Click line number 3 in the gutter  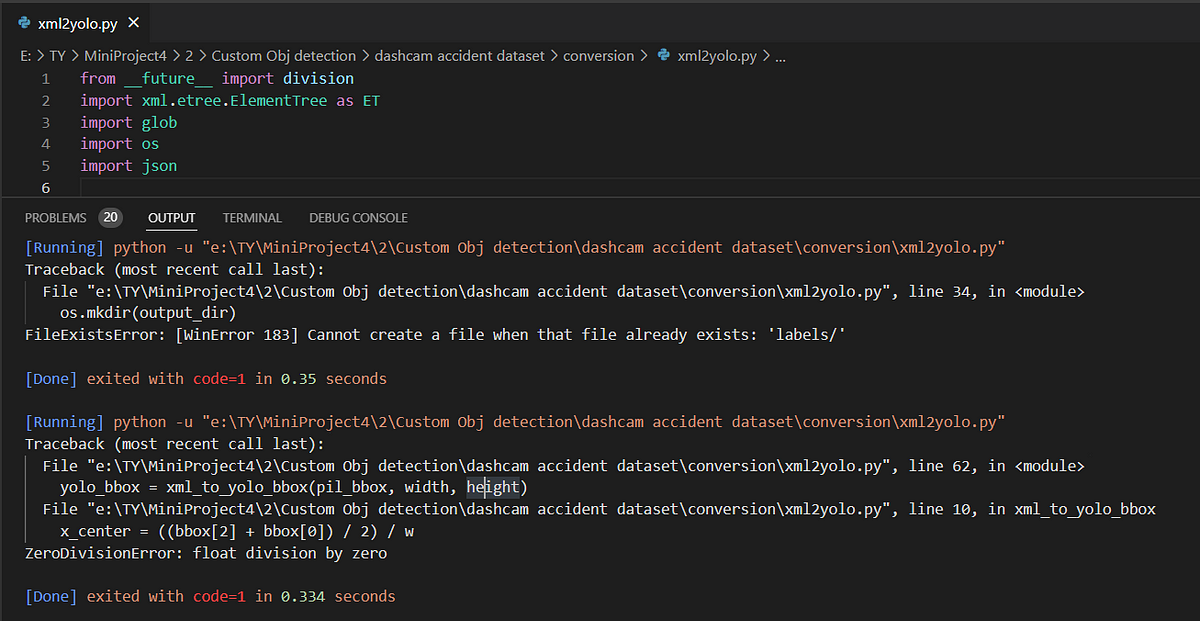coord(45,122)
